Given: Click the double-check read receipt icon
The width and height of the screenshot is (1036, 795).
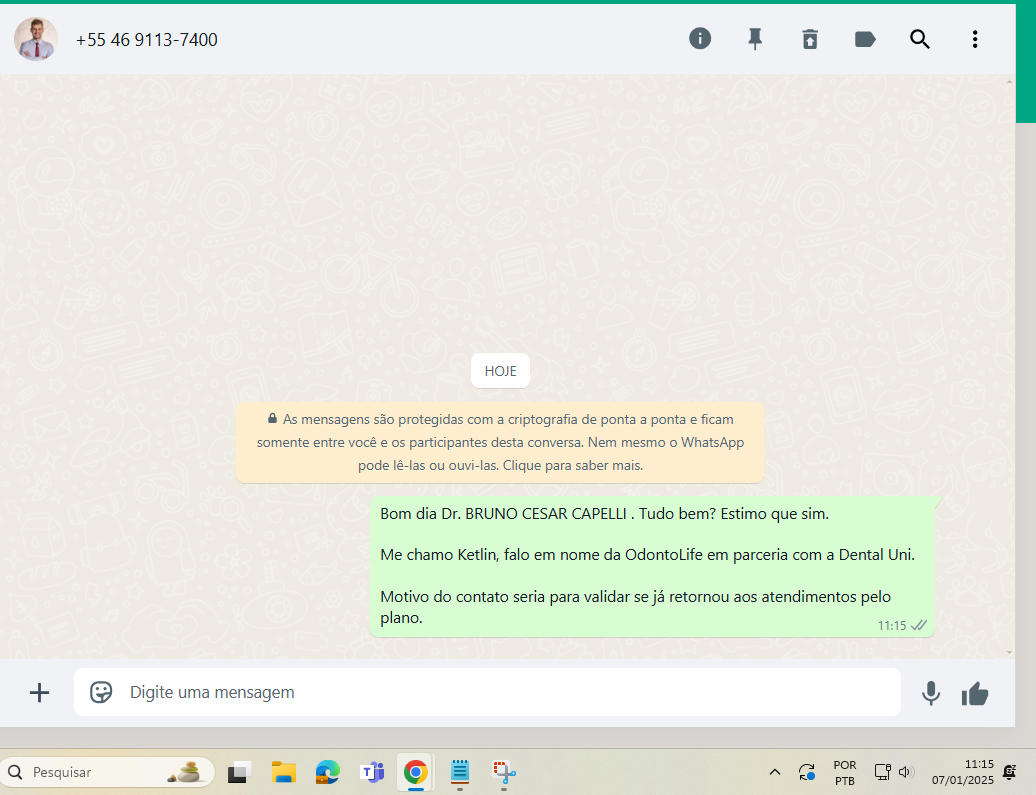Looking at the screenshot, I should pos(919,625).
